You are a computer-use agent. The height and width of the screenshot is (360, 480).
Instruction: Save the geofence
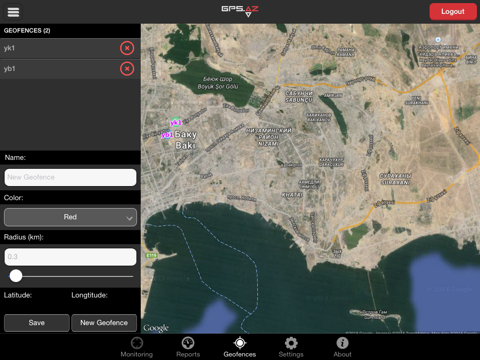coord(37,323)
